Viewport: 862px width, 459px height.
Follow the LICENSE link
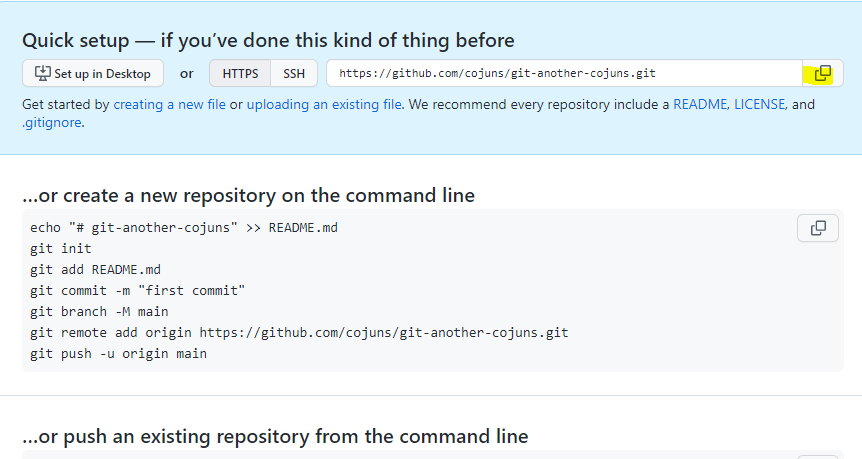(x=760, y=104)
